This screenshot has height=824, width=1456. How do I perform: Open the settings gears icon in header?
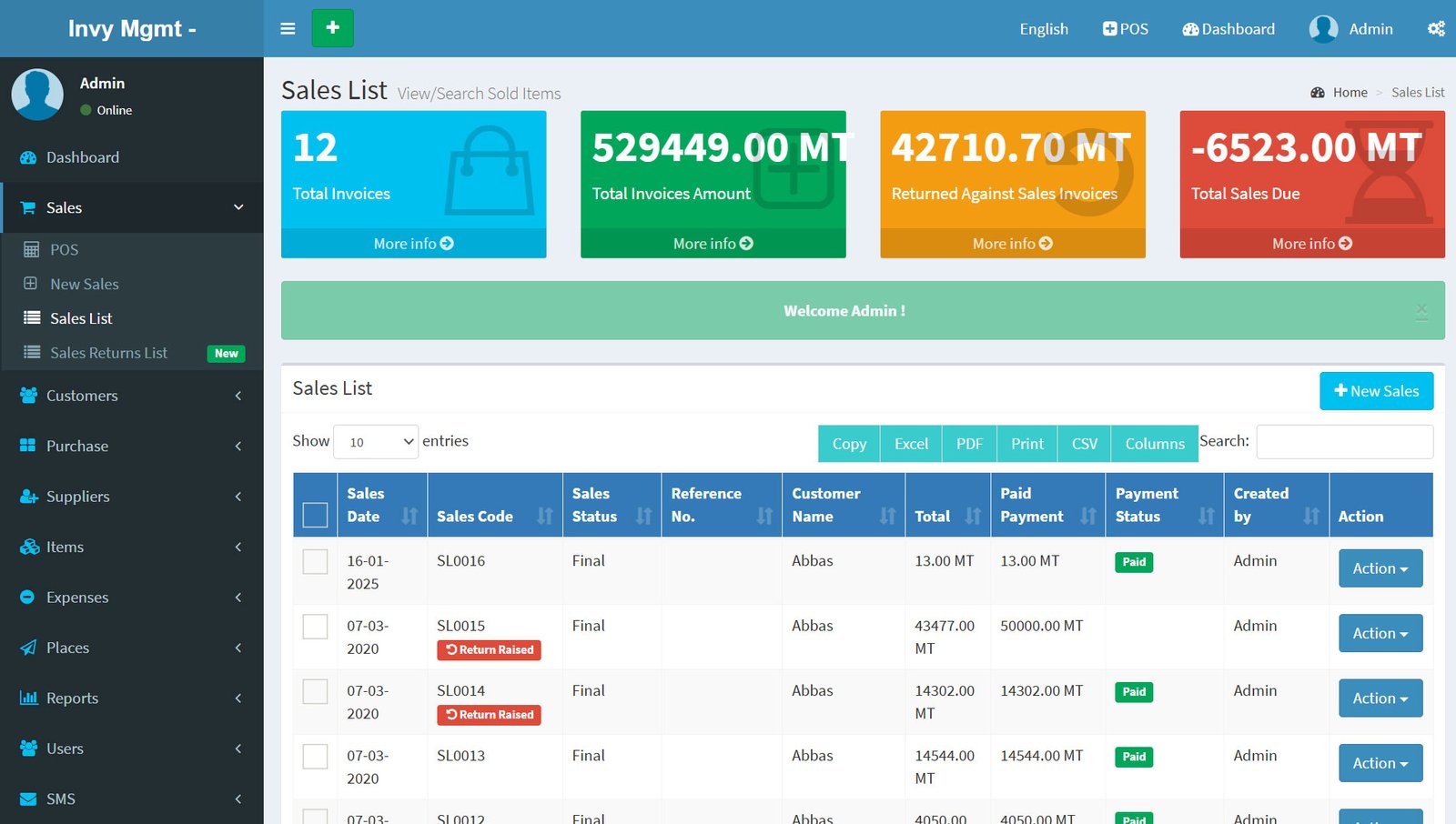coord(1436,29)
